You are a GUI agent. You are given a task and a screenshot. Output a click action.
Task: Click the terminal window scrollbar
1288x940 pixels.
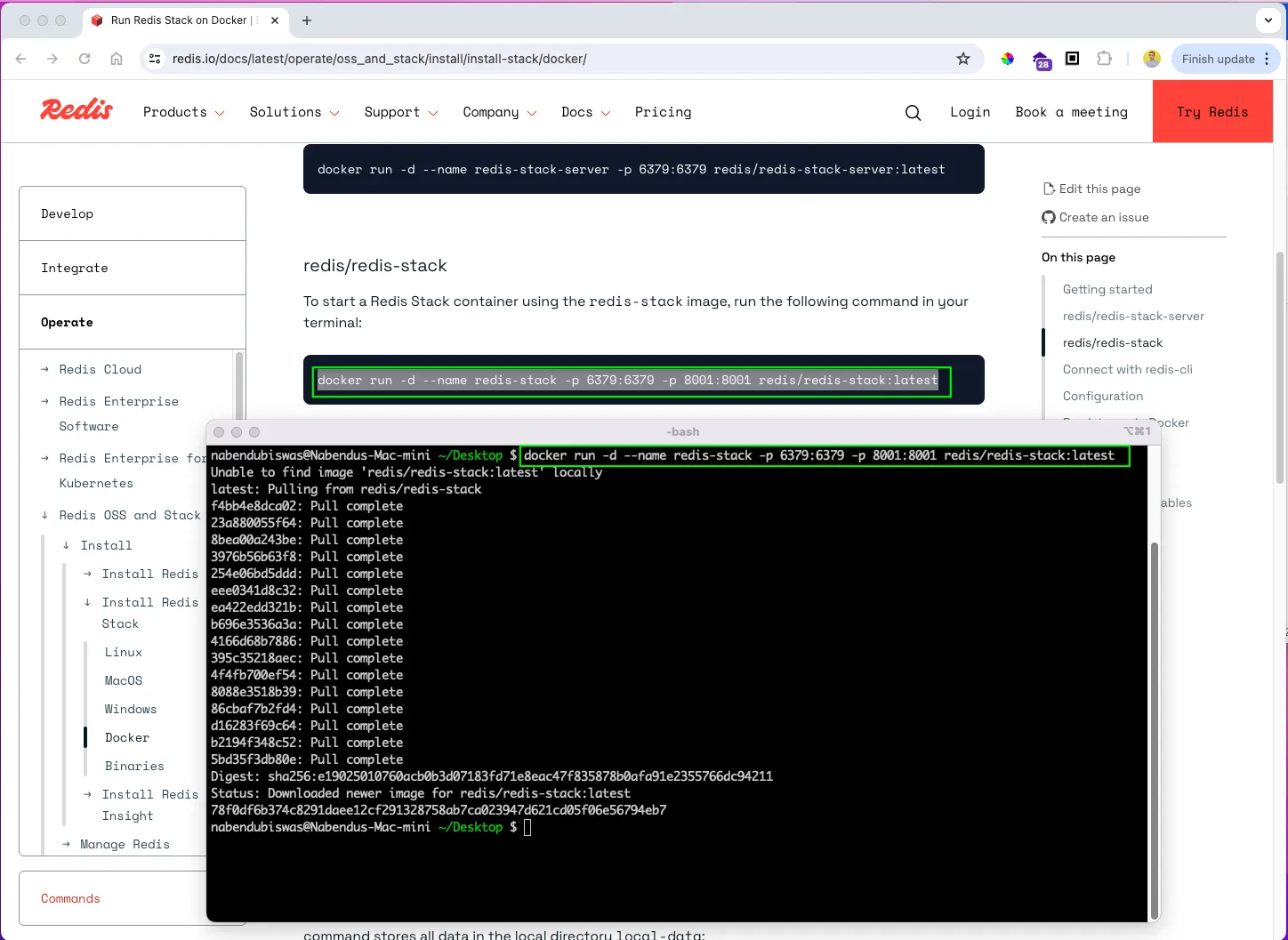1155,729
